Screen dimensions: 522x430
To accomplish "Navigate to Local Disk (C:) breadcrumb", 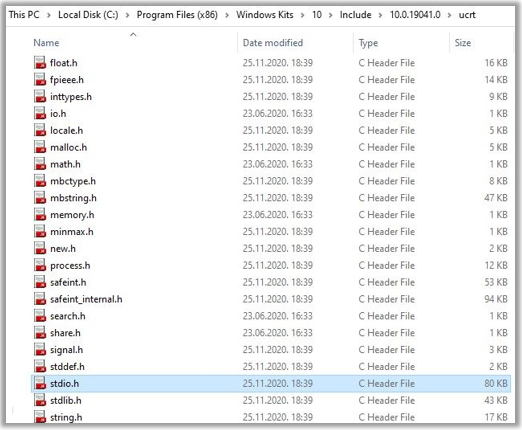I will pyautogui.click(x=88, y=15).
